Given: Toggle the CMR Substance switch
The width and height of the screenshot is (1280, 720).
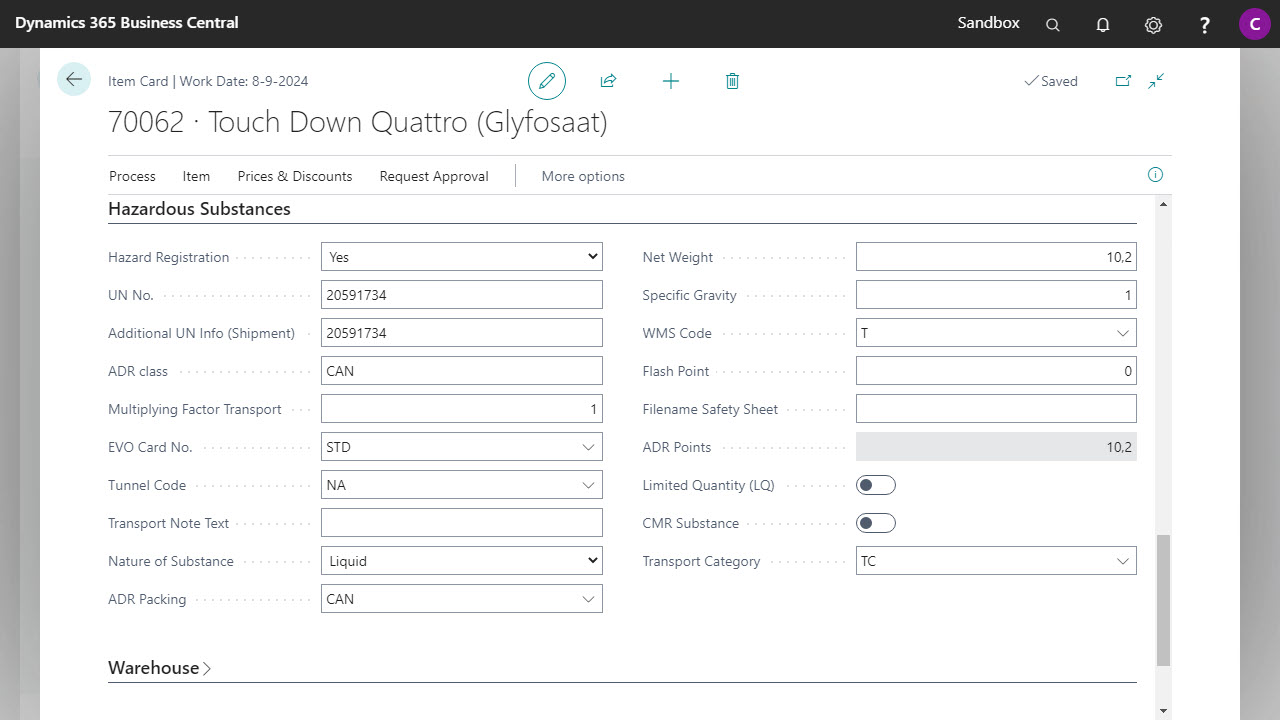Looking at the screenshot, I should click(x=876, y=523).
